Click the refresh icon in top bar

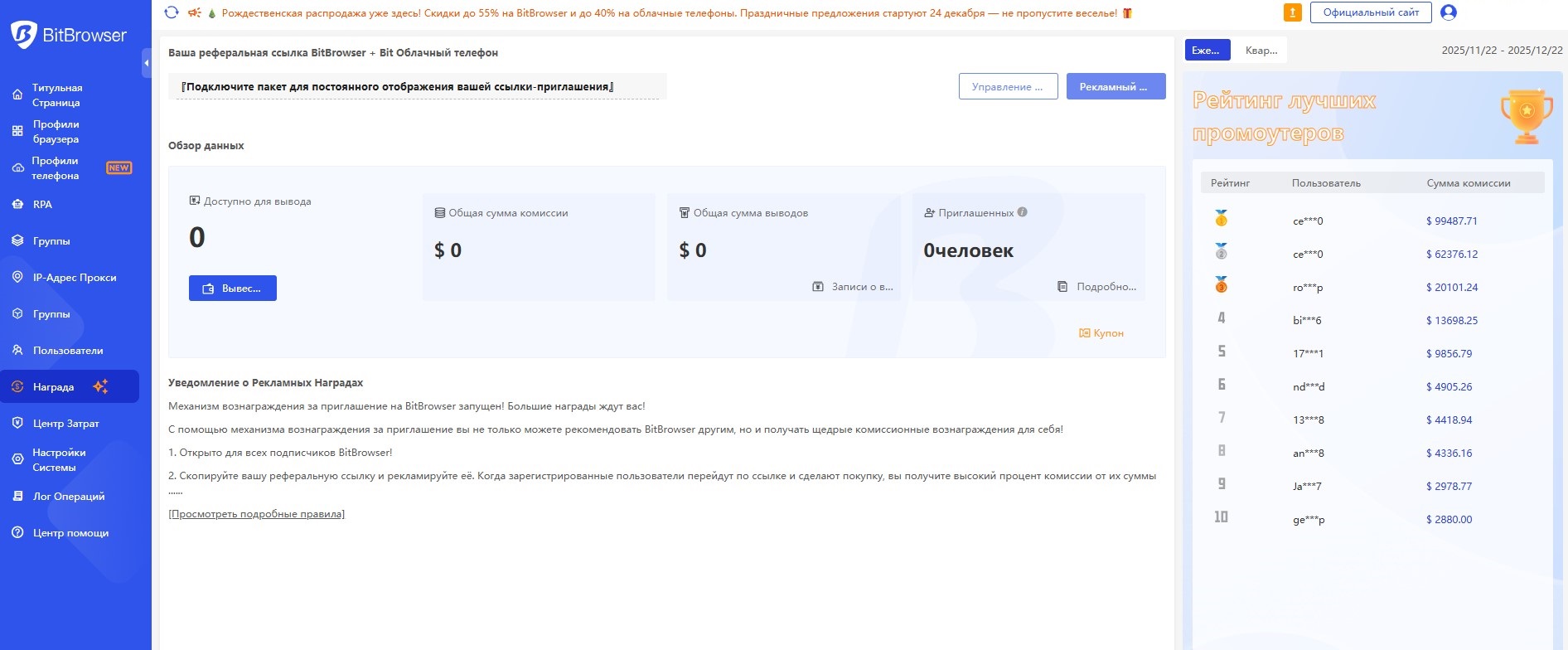tap(172, 12)
